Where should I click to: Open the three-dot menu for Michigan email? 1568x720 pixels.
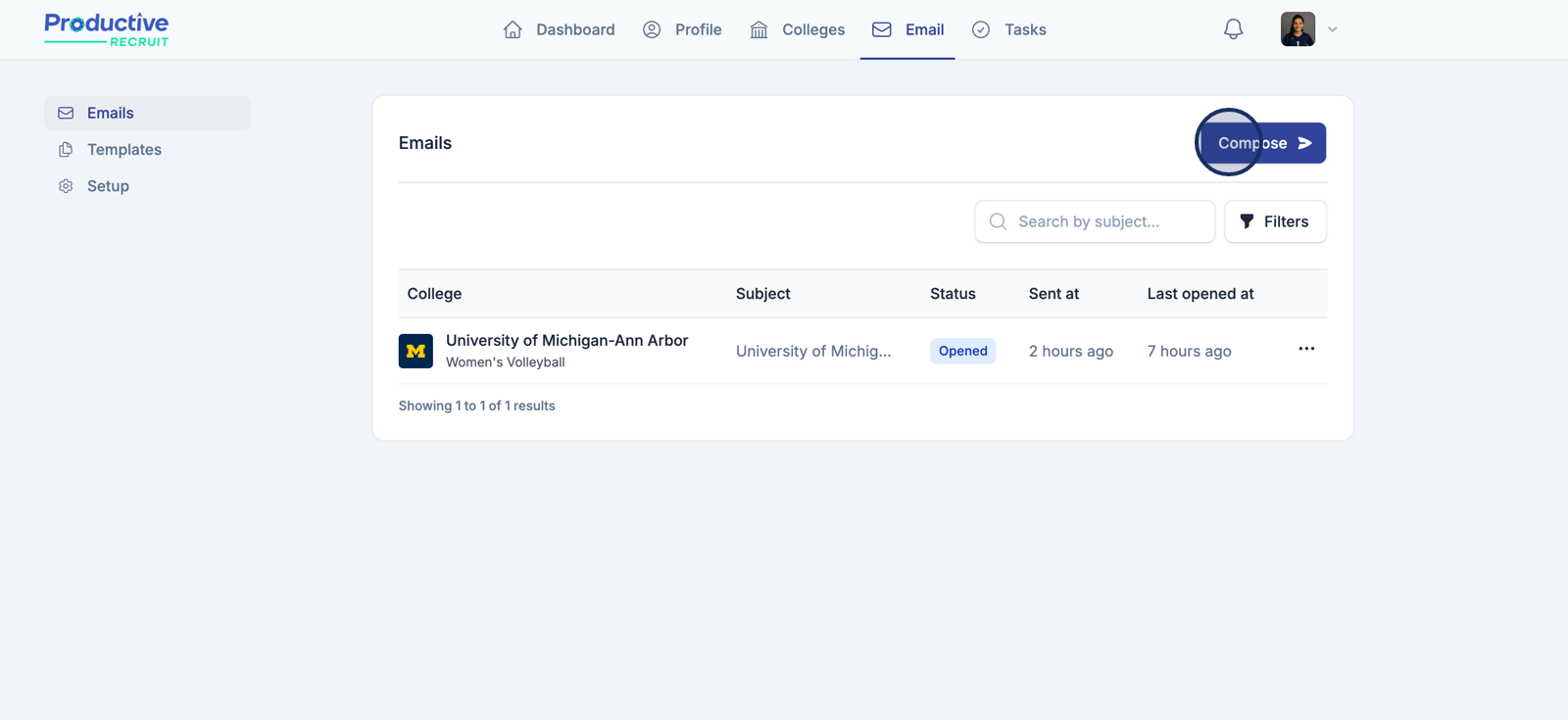tap(1306, 349)
